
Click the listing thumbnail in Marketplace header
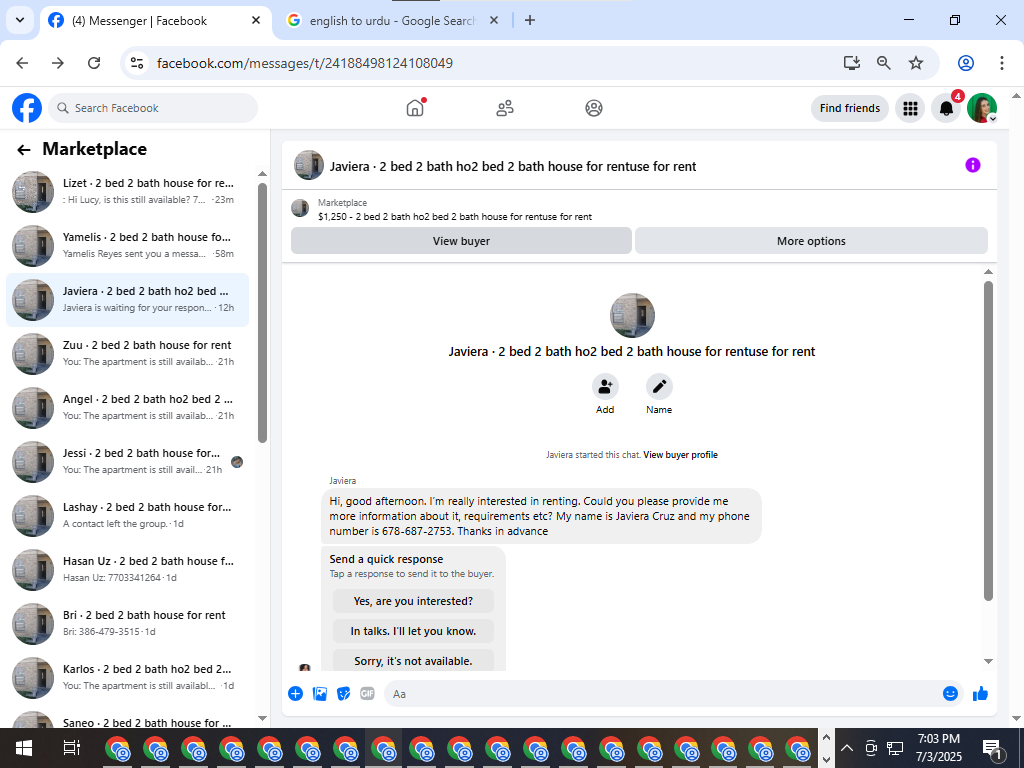[300, 208]
